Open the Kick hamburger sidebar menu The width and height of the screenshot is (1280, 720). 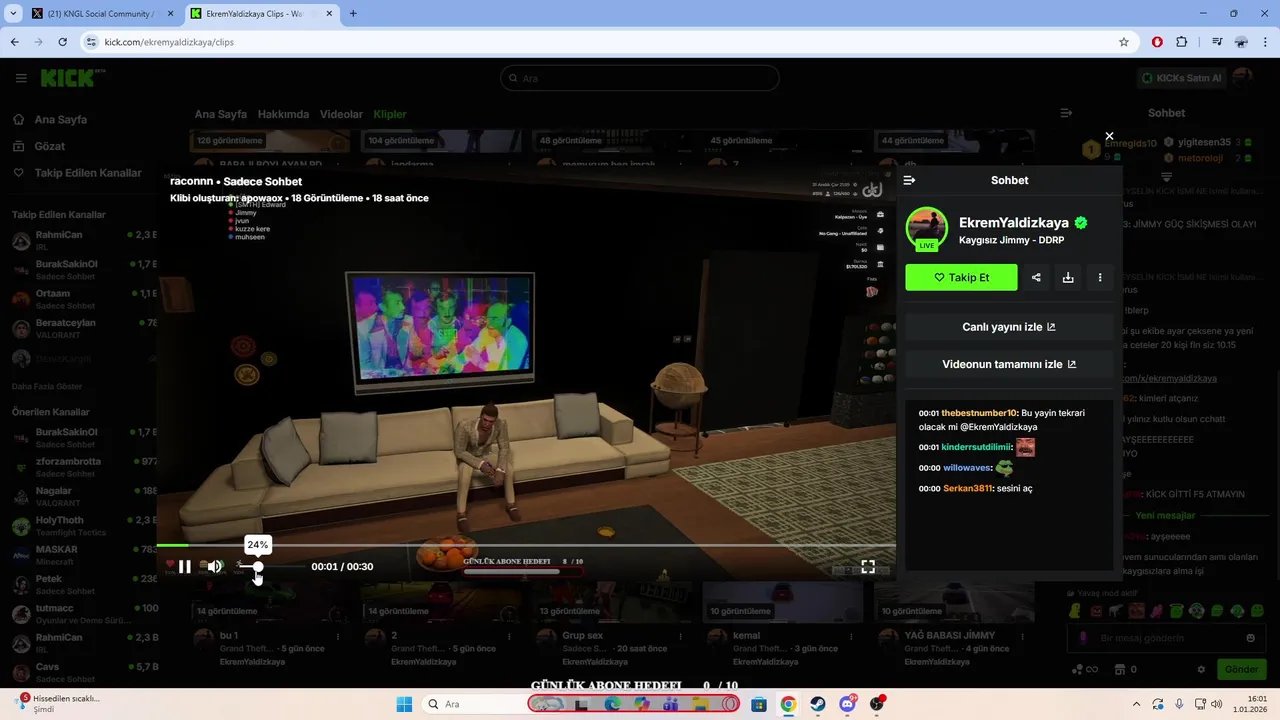21,78
